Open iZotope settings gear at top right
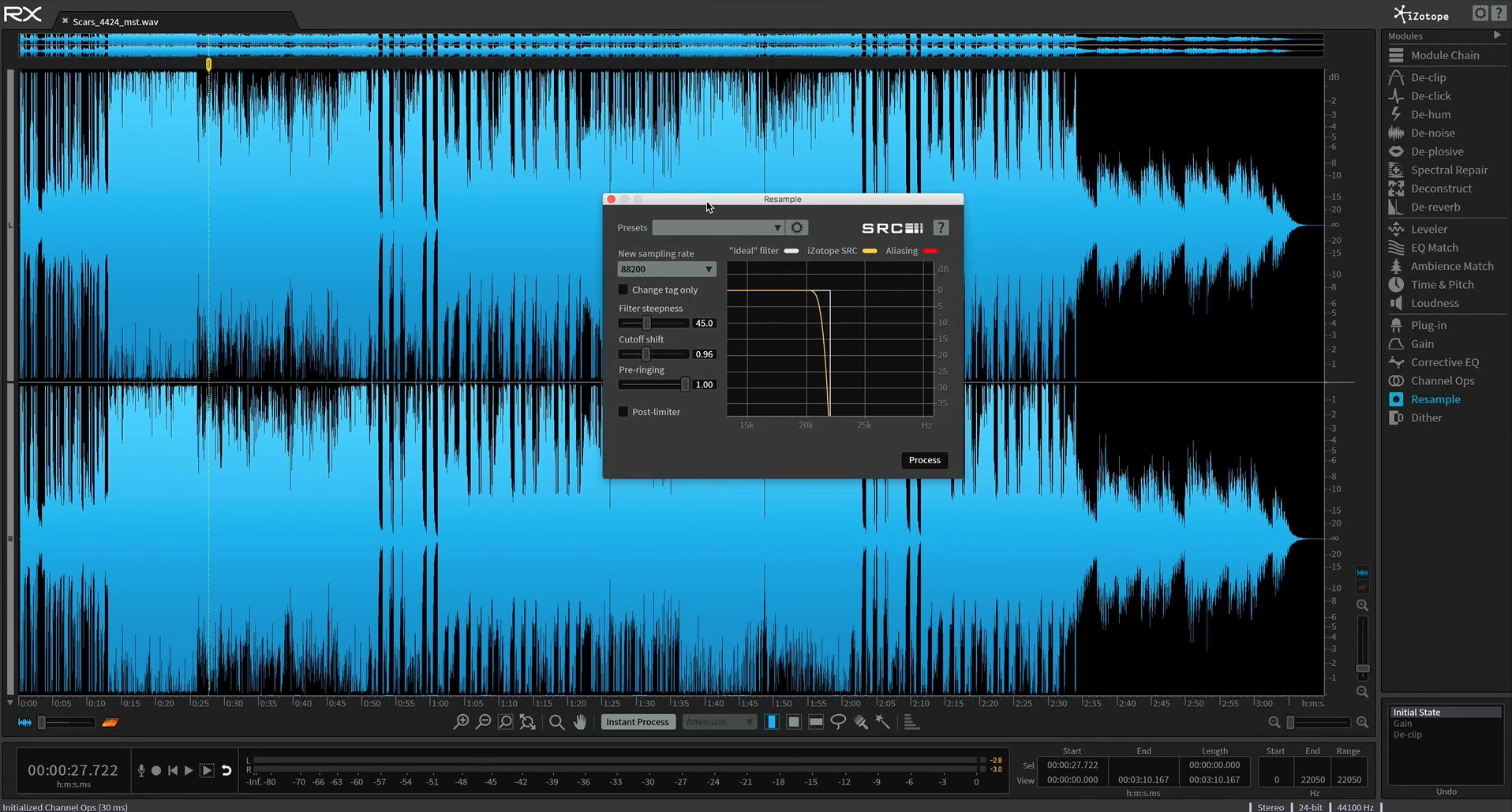The image size is (1512, 812). tap(1480, 13)
